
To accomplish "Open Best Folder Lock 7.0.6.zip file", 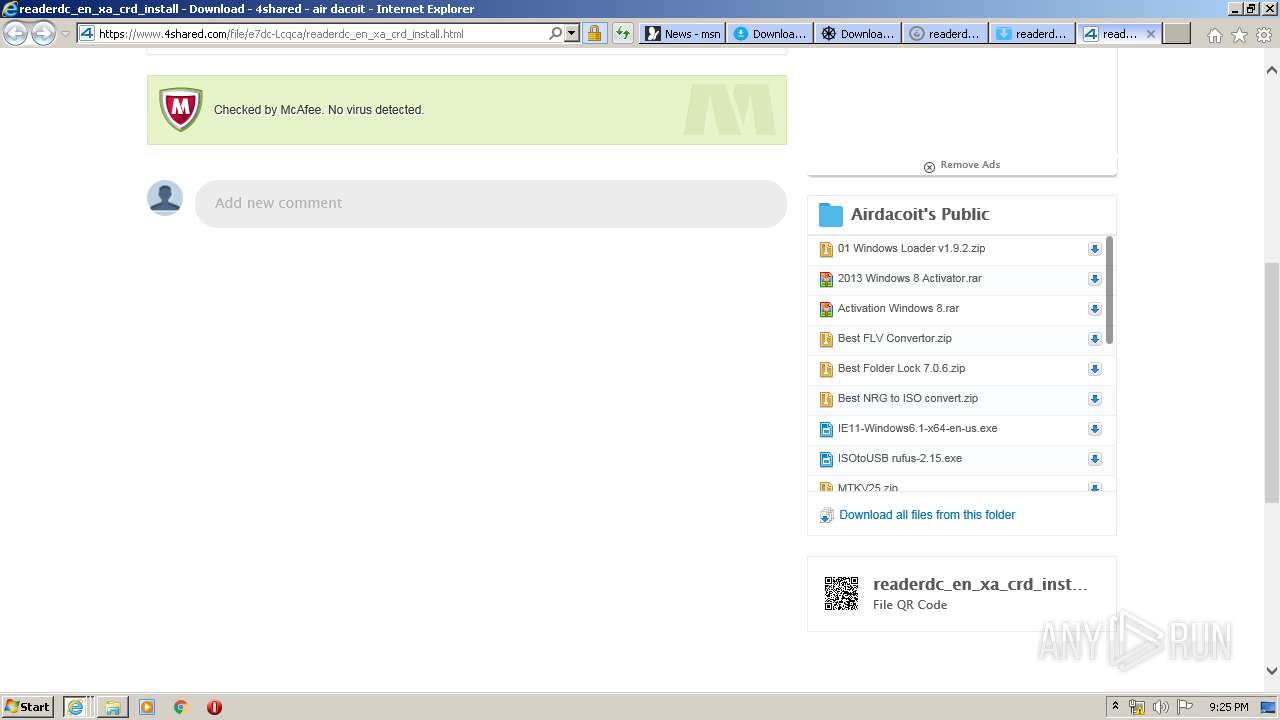I will point(901,368).
